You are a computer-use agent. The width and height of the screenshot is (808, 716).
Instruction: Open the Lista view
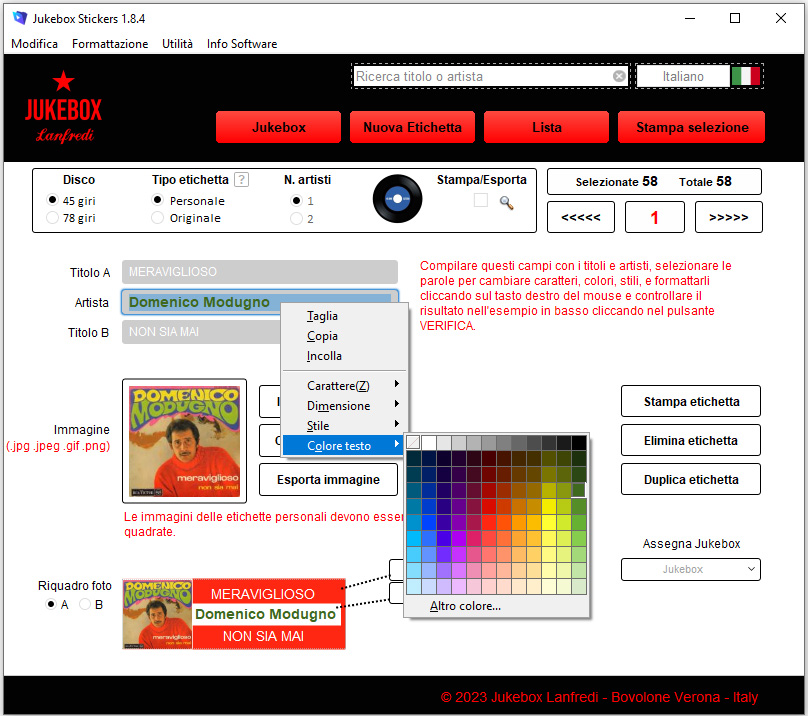click(547, 127)
